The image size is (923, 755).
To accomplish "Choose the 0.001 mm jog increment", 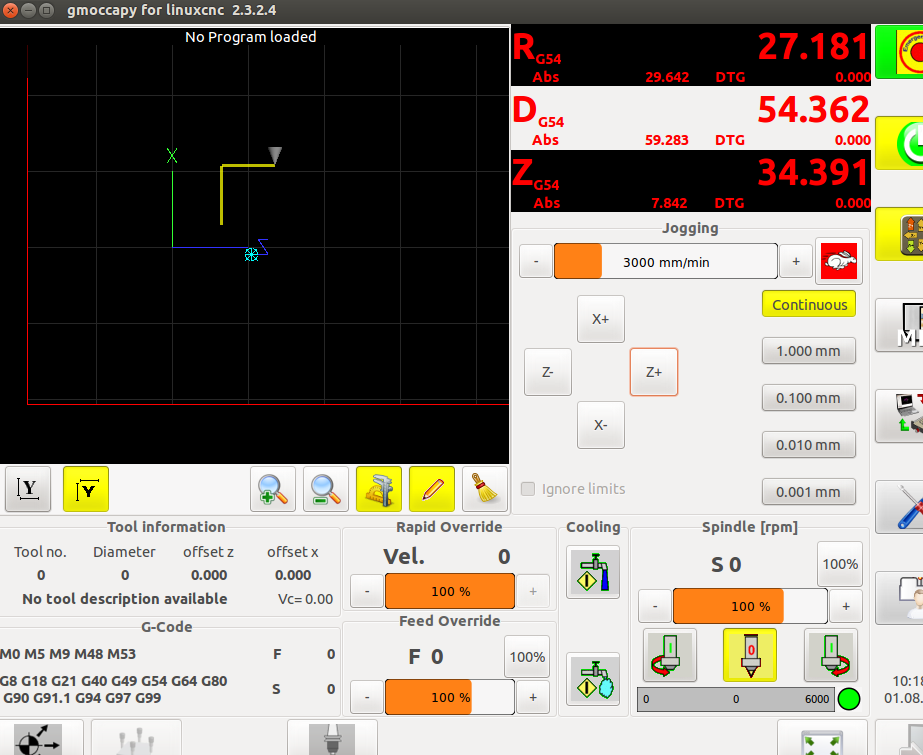I will click(x=808, y=492).
